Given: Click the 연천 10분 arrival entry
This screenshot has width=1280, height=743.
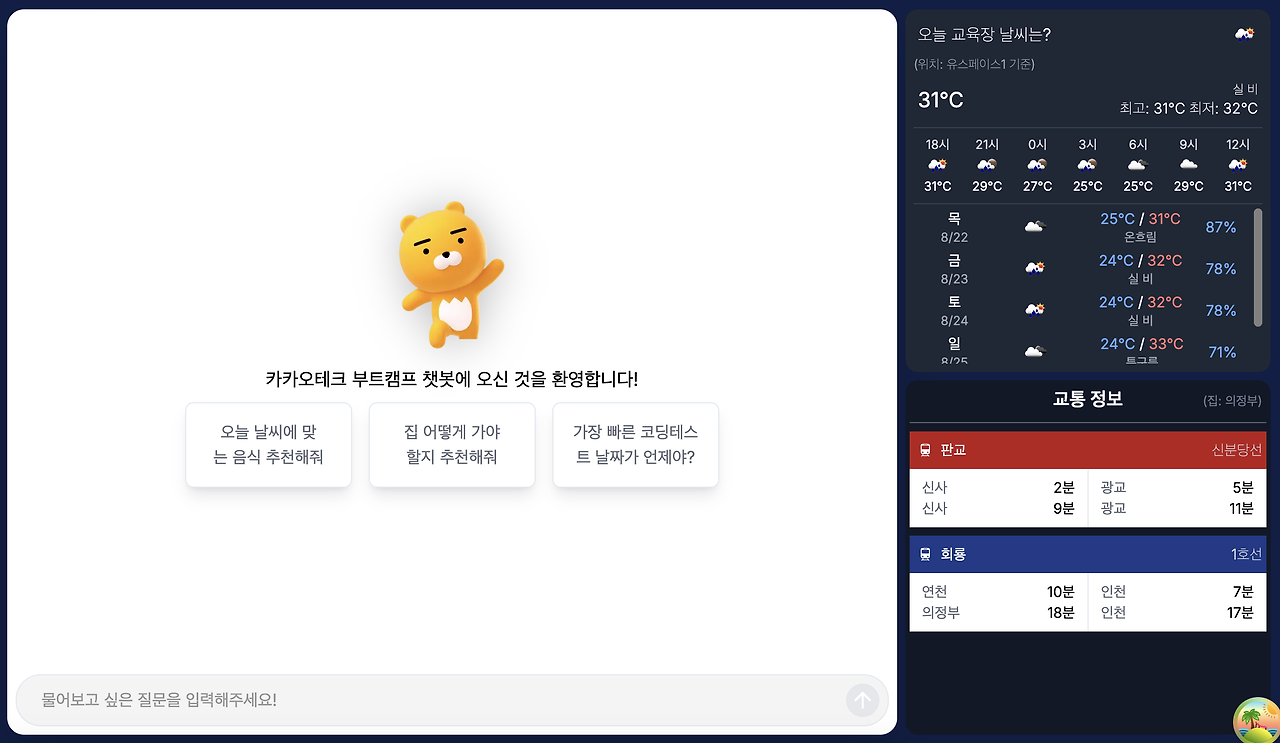Looking at the screenshot, I should (998, 591).
